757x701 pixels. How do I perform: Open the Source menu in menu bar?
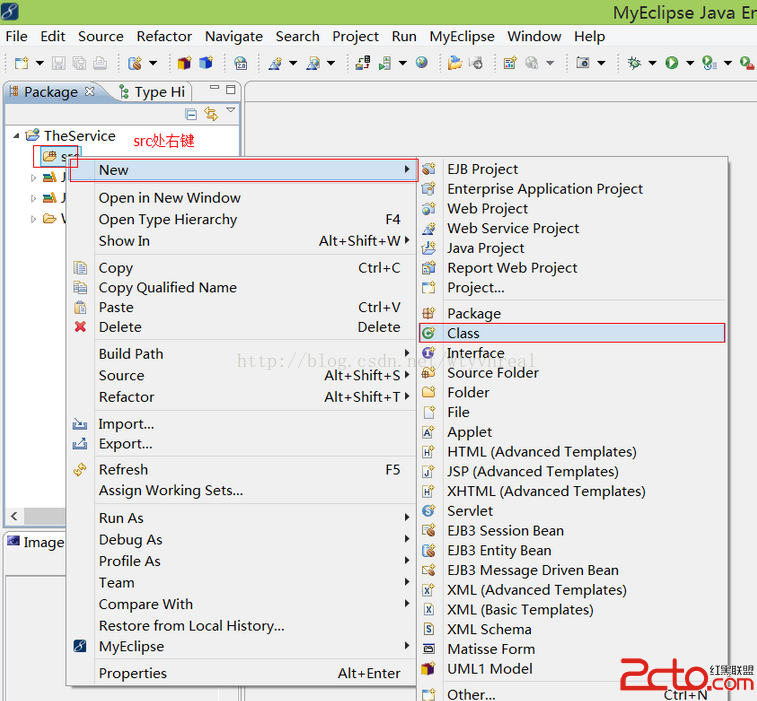pos(101,36)
